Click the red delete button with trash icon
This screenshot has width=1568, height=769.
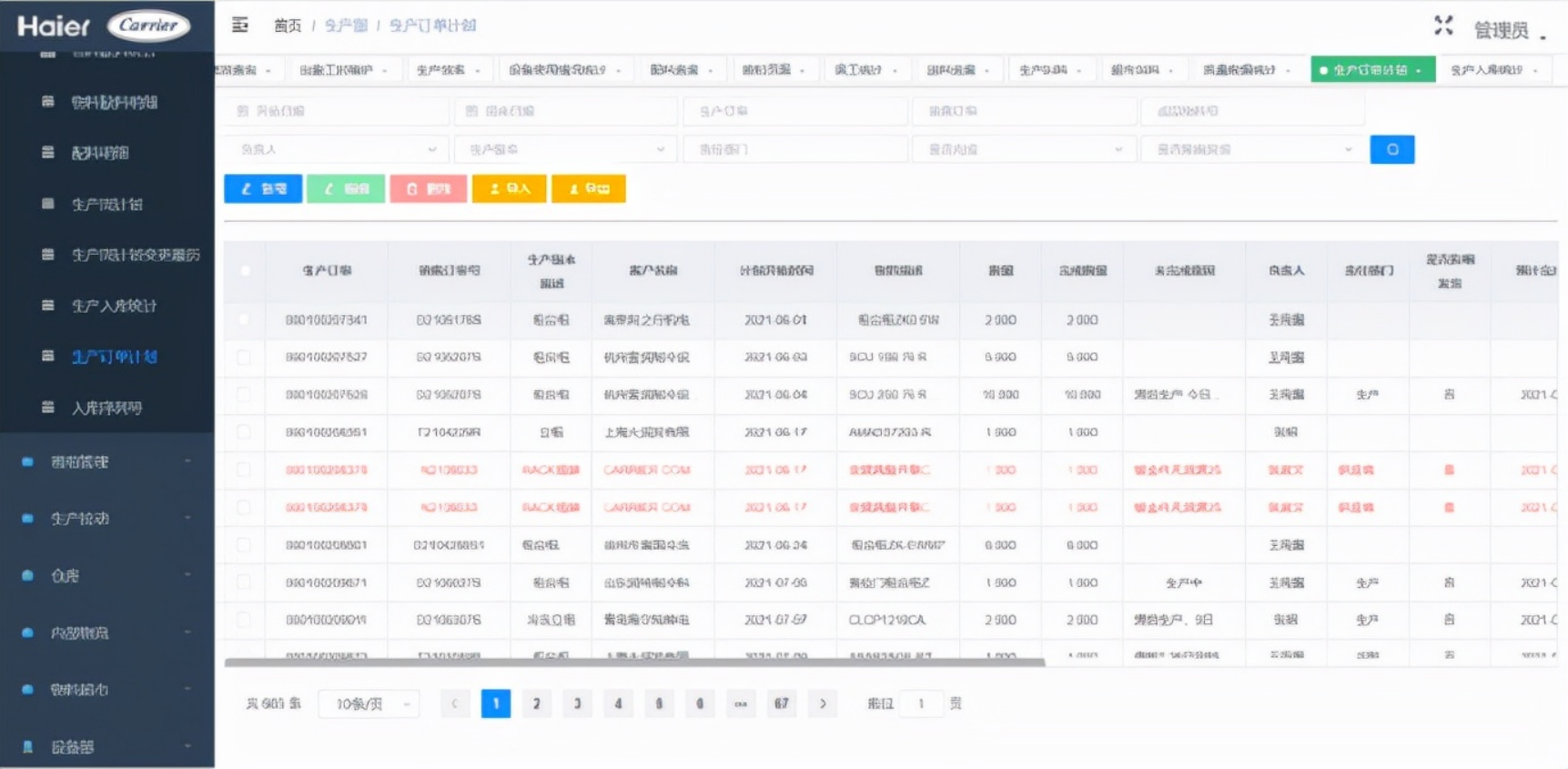pyautogui.click(x=429, y=188)
